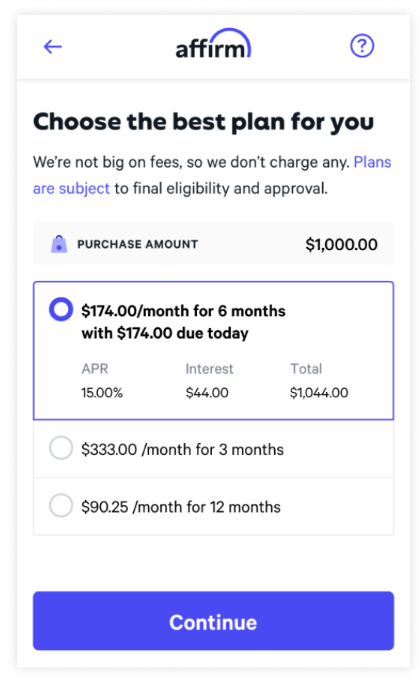
Task: Click the $1,000.00 purchase amount value
Action: tap(341, 245)
